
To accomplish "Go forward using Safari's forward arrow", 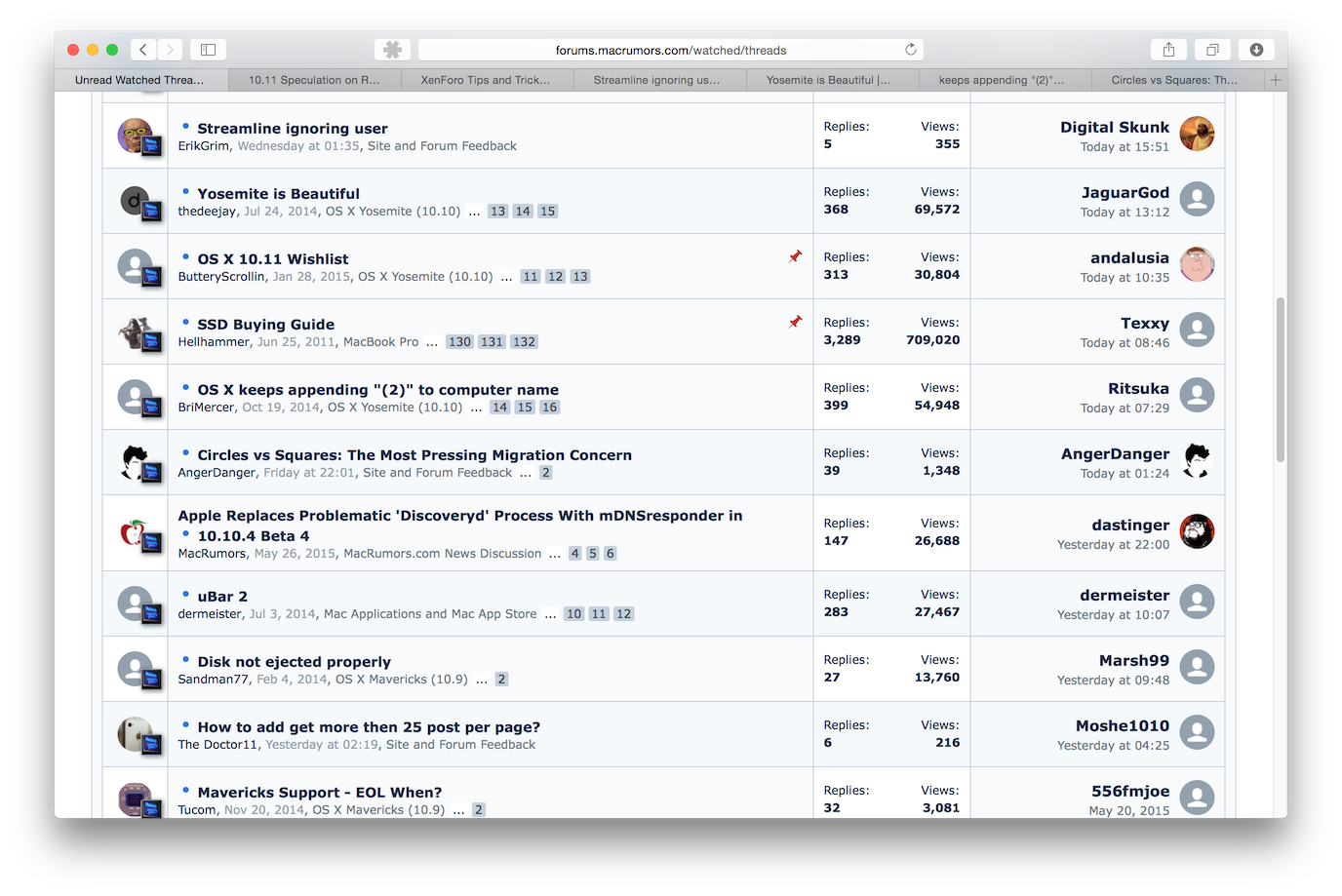I will (x=170, y=50).
